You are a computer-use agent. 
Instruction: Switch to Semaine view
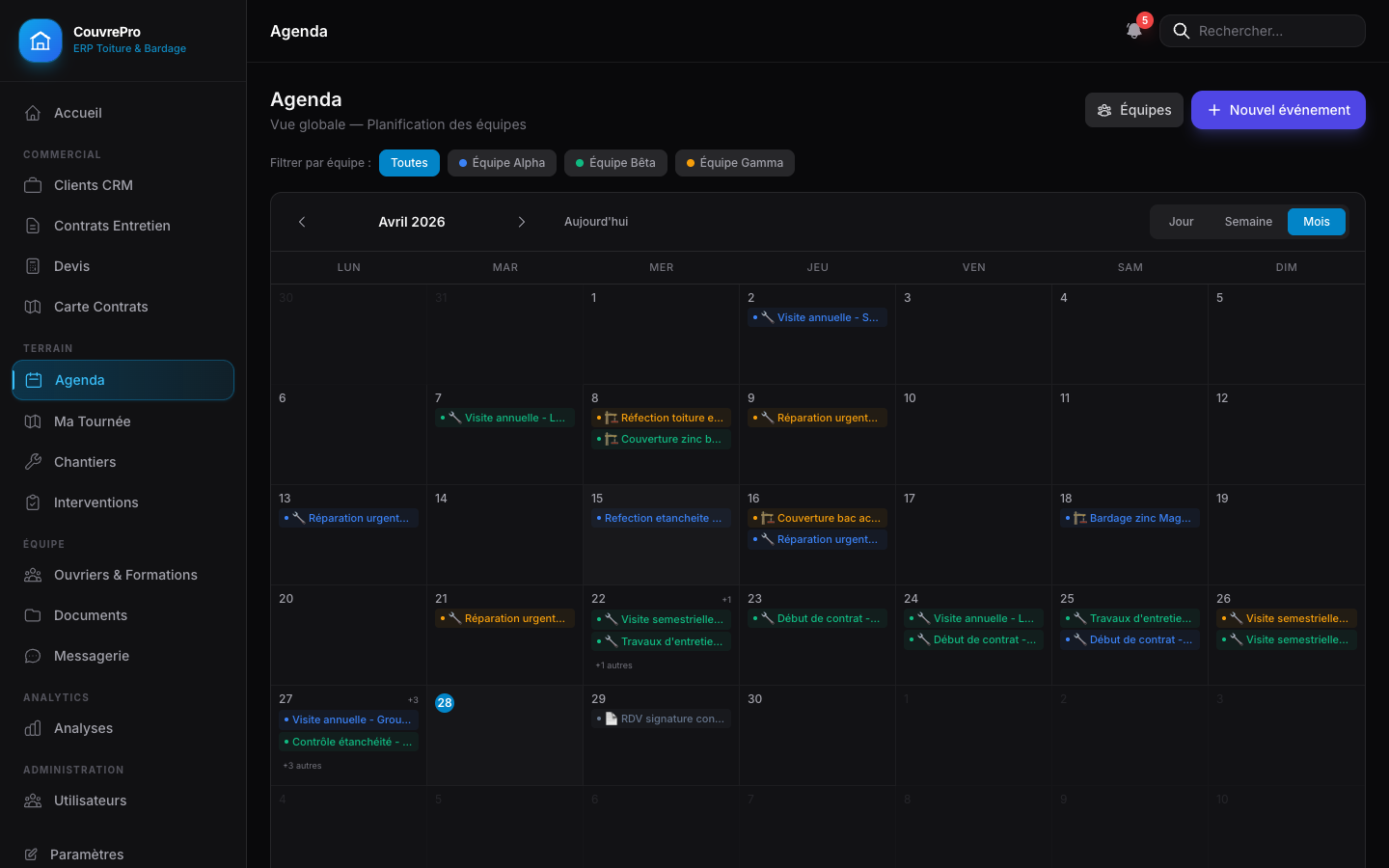(x=1248, y=222)
